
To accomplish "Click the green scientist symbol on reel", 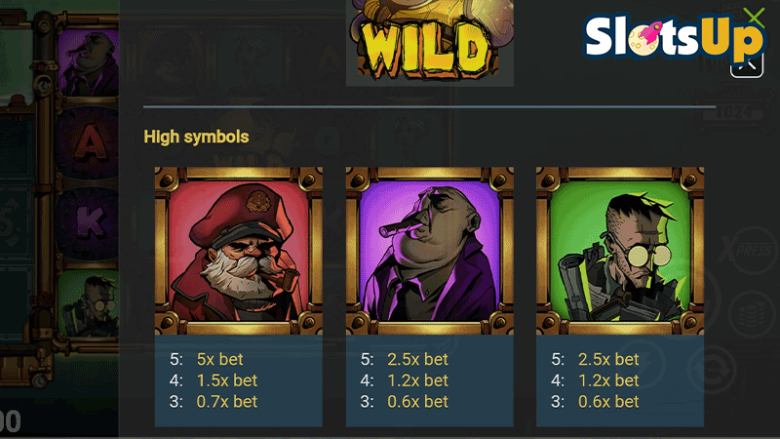I will [x=88, y=304].
